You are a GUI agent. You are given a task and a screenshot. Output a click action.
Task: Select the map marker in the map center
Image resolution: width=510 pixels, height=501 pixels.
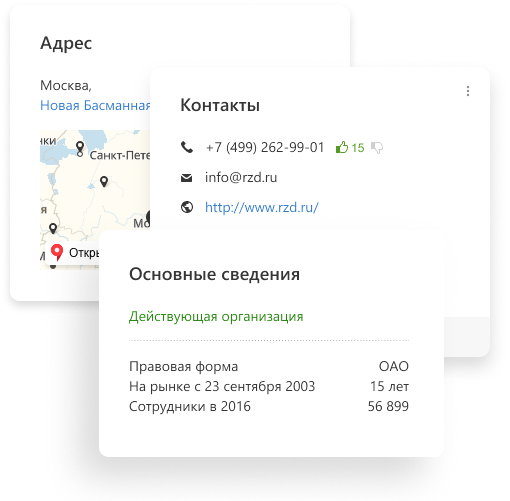[x=104, y=182]
